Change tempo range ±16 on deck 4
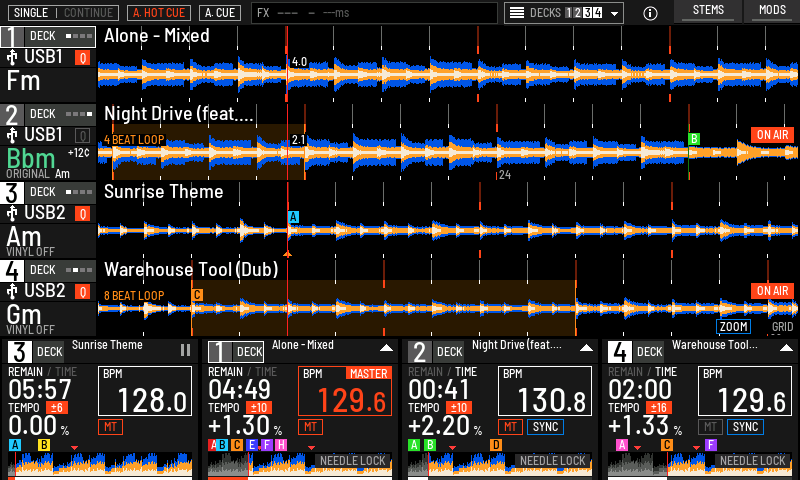 tap(659, 408)
